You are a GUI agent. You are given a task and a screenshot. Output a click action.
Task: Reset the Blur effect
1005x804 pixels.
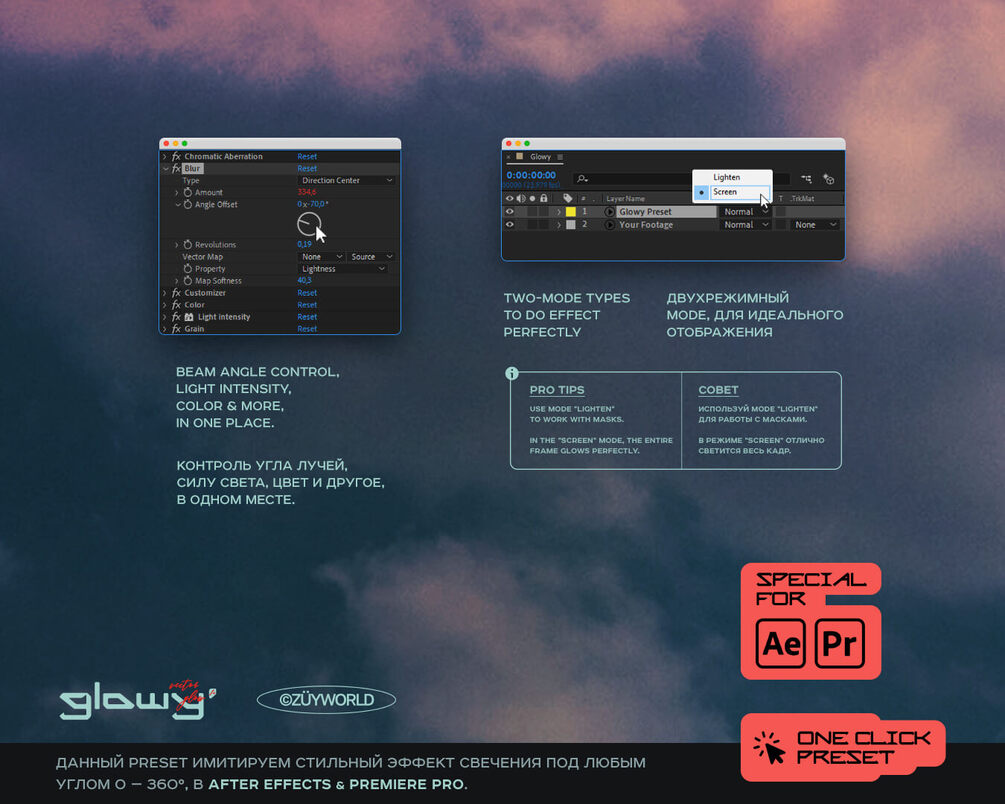click(x=307, y=169)
